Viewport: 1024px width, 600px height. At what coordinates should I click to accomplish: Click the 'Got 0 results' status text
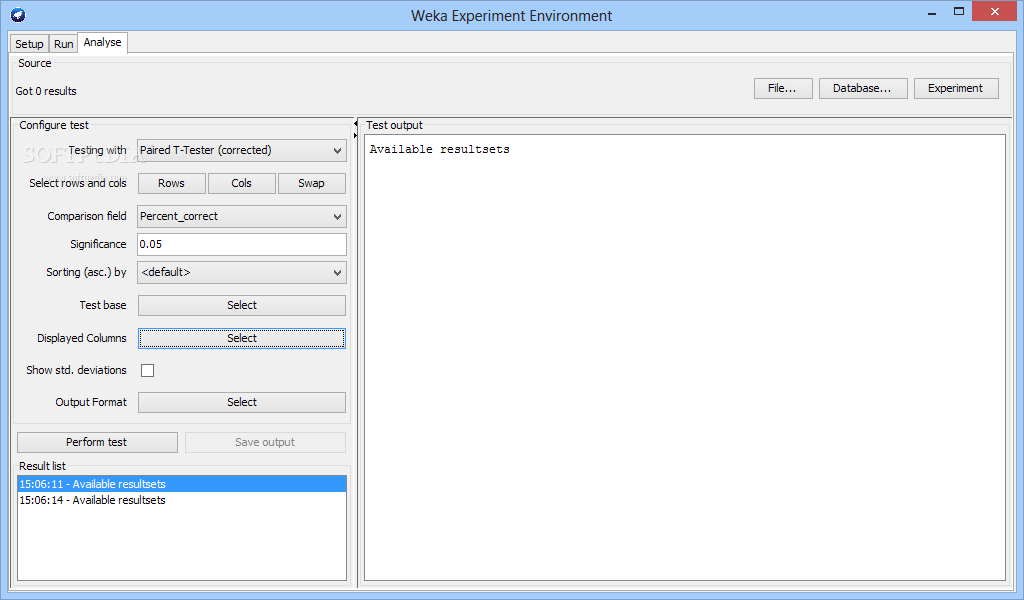46,91
